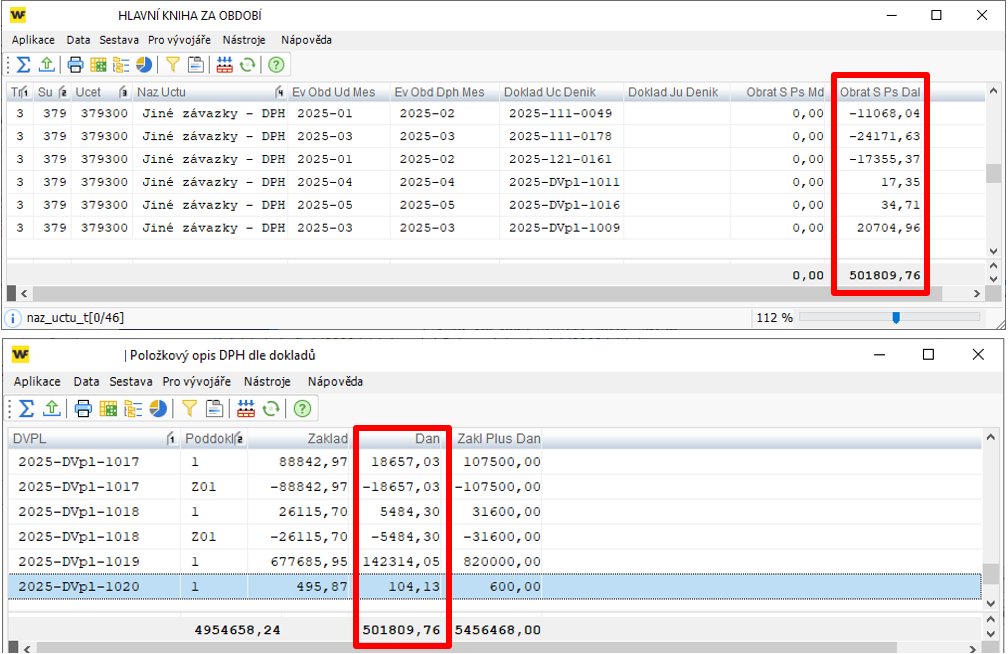Print the Položkový opis DPH report
This screenshot has width=1008, height=654.
point(84,408)
